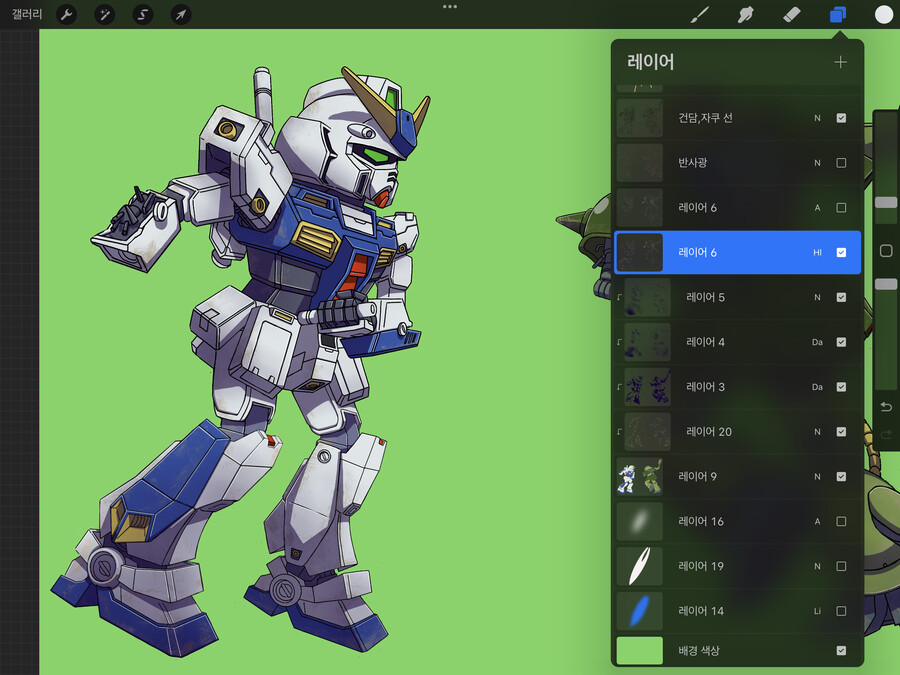This screenshot has width=900, height=675.
Task: Open blend mode N of 건담,자쿠 선
Action: click(817, 118)
